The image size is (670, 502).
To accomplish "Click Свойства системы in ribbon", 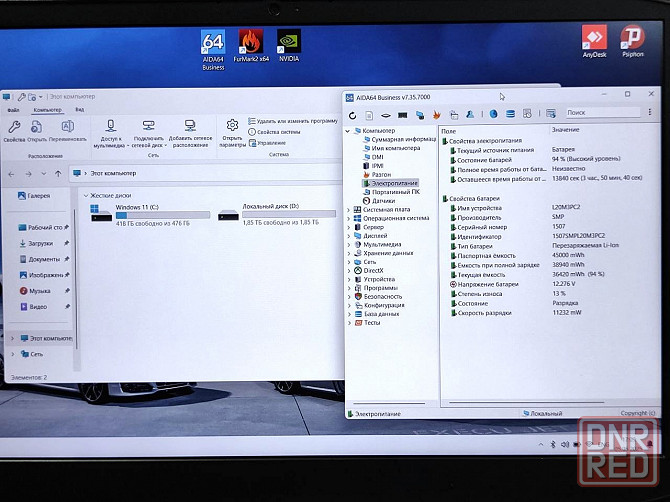I will tap(274, 132).
